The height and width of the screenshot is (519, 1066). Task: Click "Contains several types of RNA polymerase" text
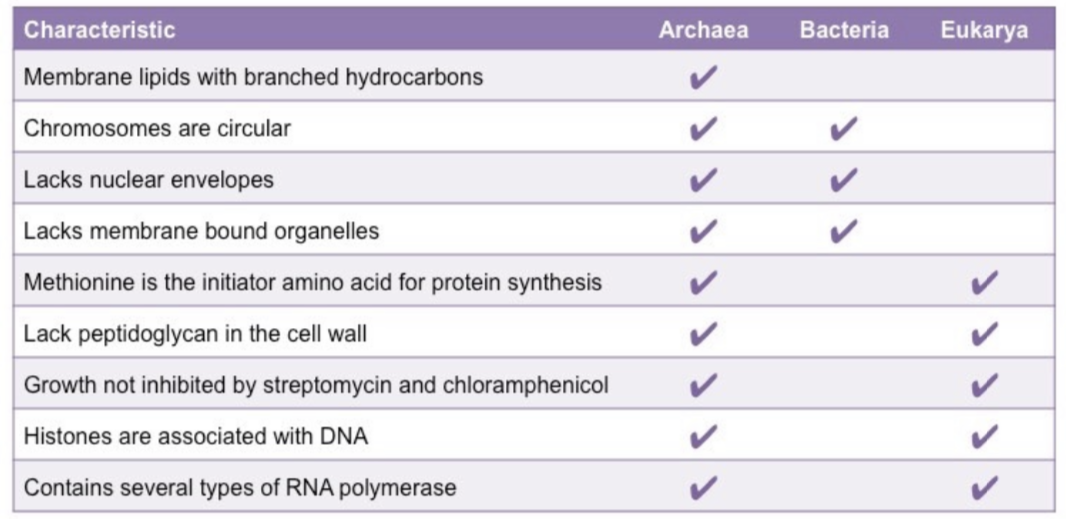click(x=240, y=488)
